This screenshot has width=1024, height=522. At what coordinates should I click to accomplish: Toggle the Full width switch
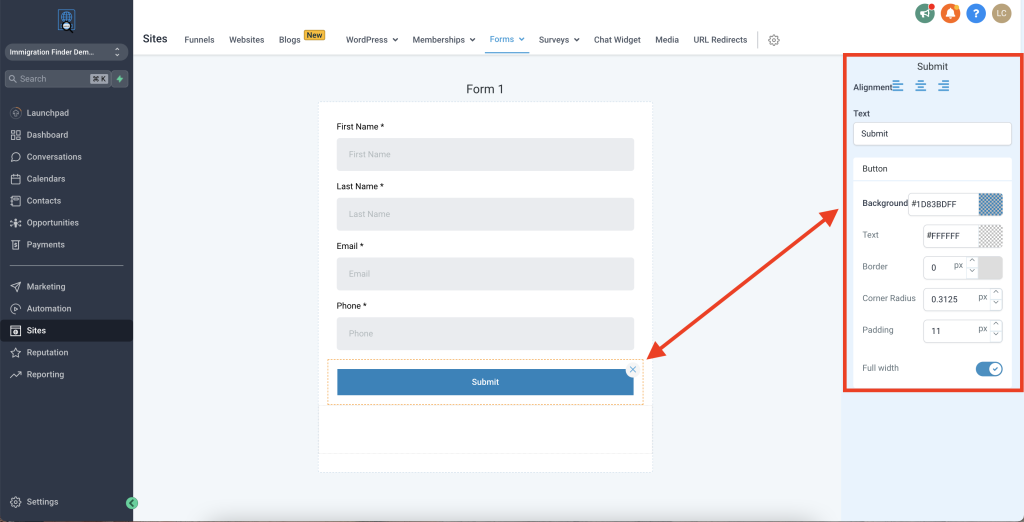(x=988, y=369)
